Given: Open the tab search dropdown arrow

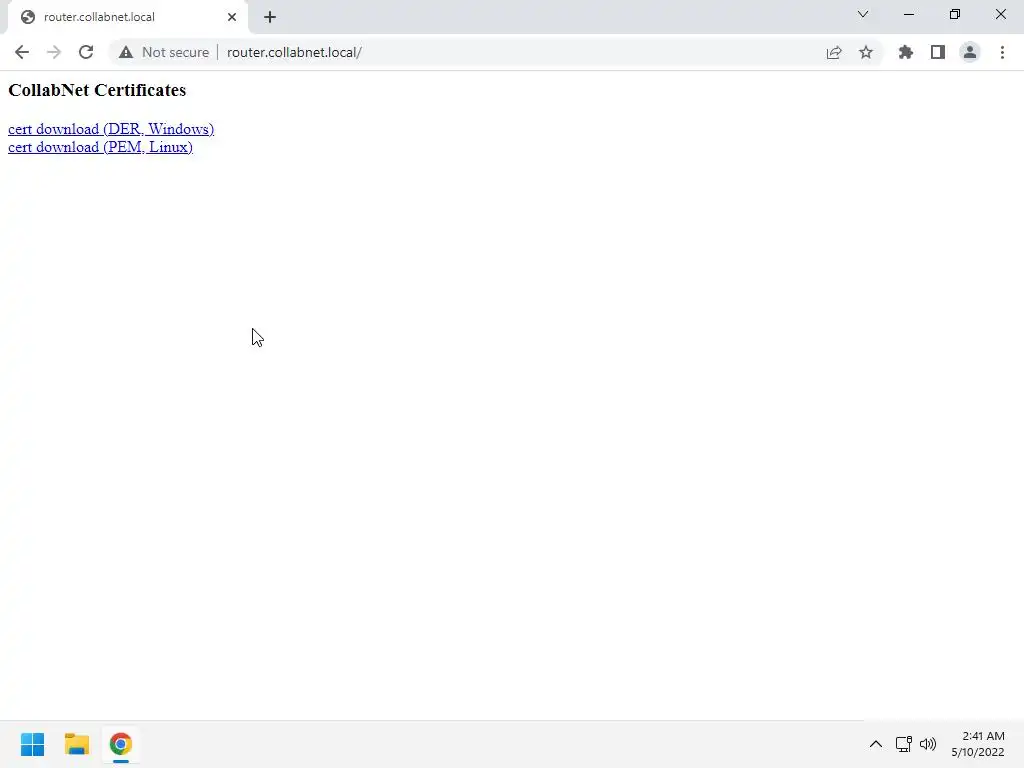Looking at the screenshot, I should click(863, 14).
